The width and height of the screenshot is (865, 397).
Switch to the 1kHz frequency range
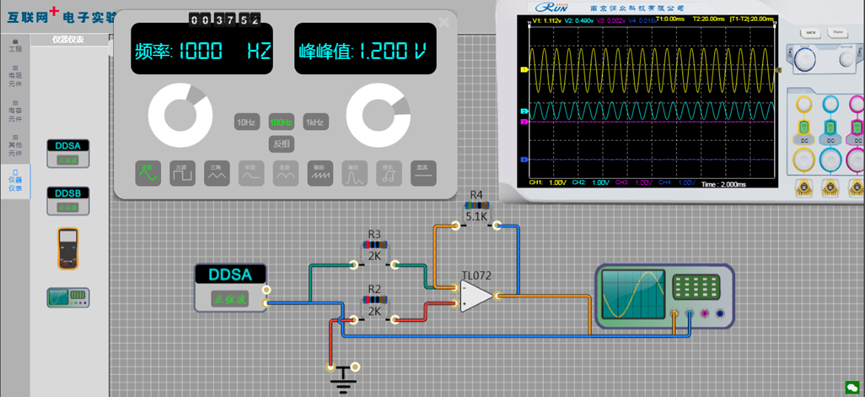click(x=316, y=122)
